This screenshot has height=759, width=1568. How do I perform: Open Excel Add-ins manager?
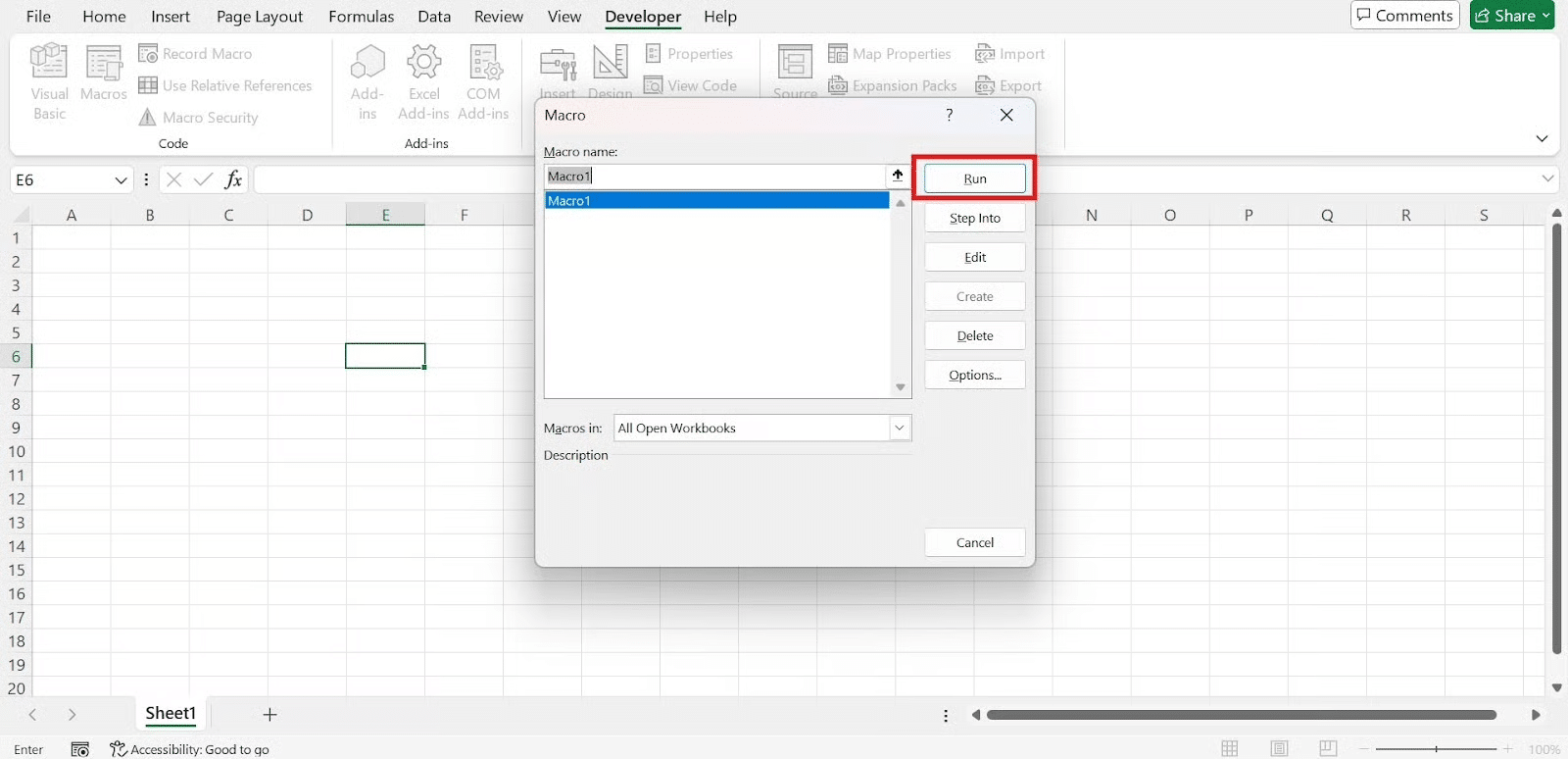[x=423, y=82]
